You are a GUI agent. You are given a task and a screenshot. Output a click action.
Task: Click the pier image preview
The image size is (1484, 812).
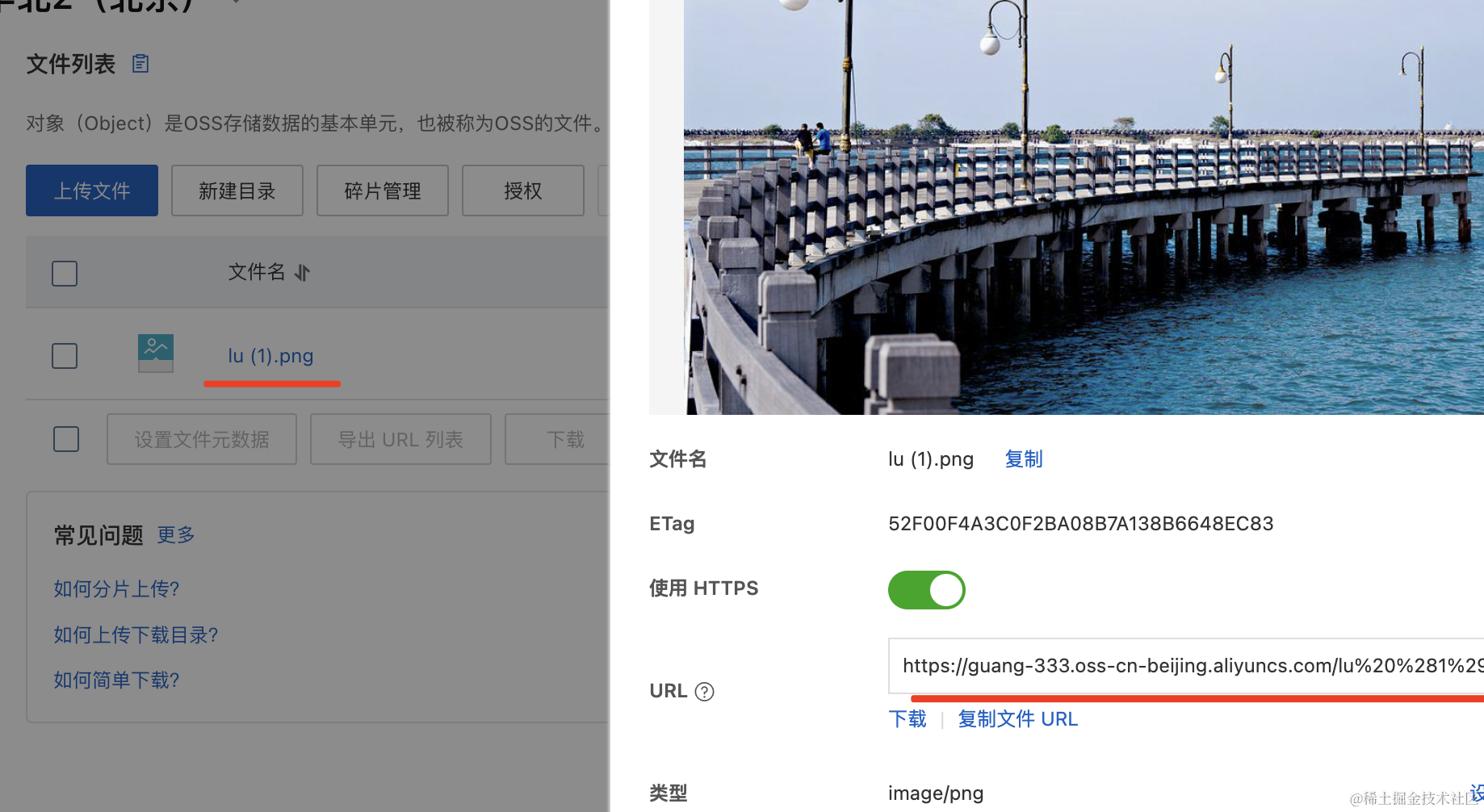pos(1082,207)
